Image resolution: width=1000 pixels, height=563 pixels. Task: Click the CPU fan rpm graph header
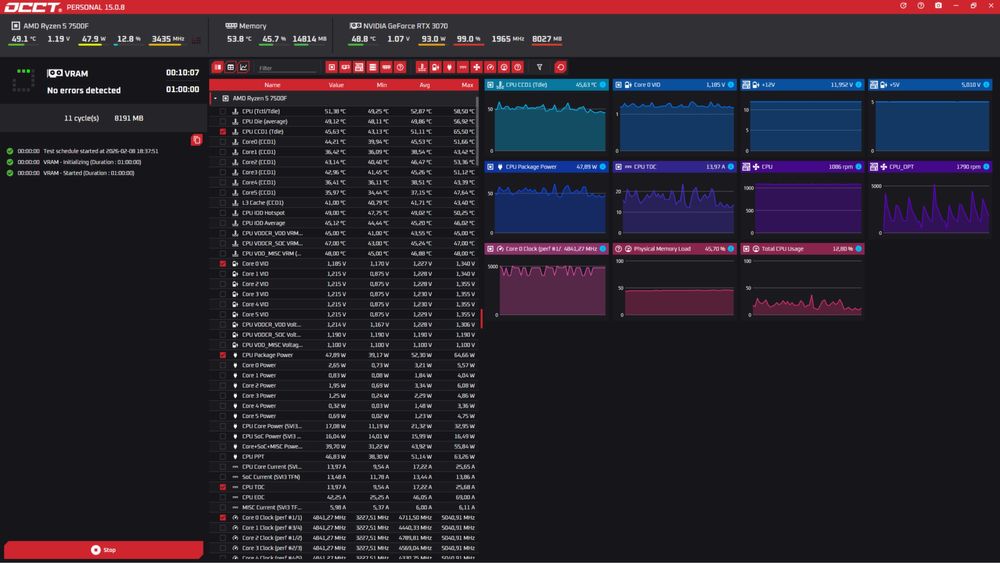[x=802, y=167]
